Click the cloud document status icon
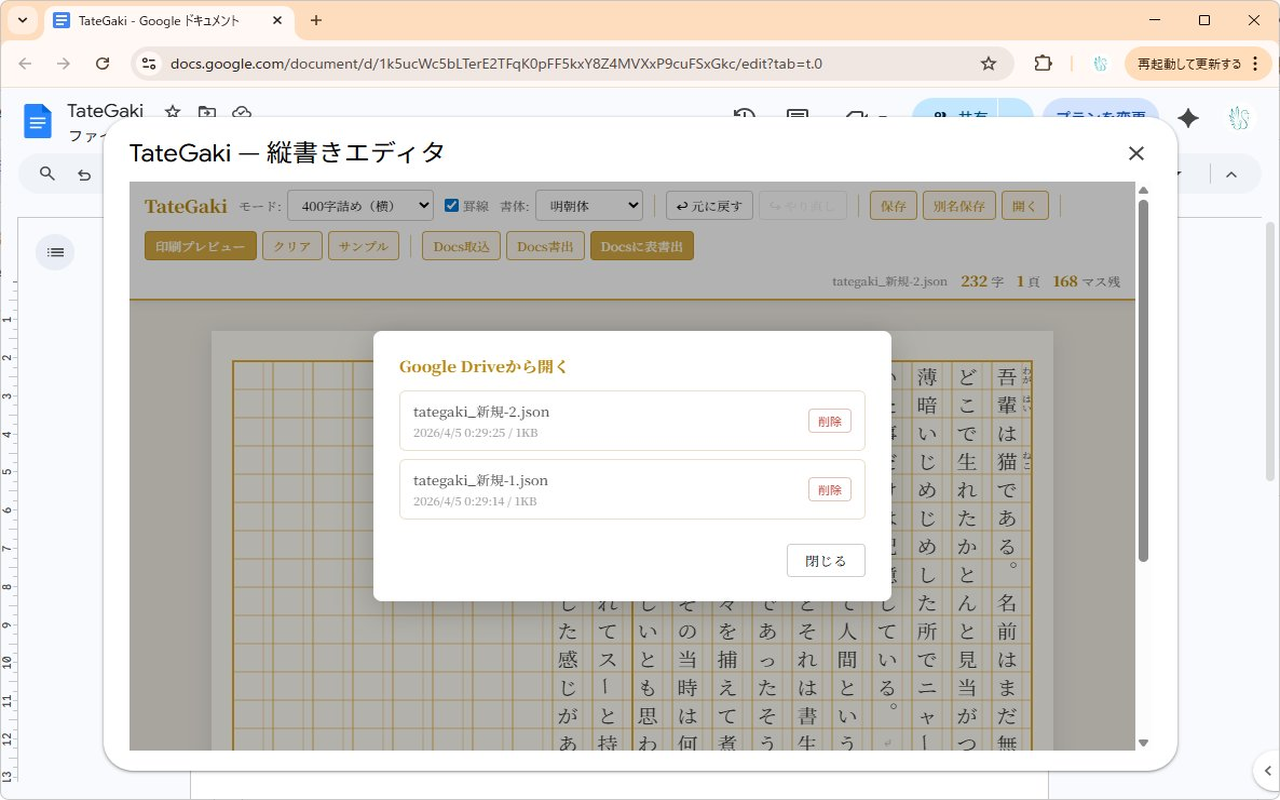Image resolution: width=1280 pixels, height=800 pixels. [x=241, y=112]
